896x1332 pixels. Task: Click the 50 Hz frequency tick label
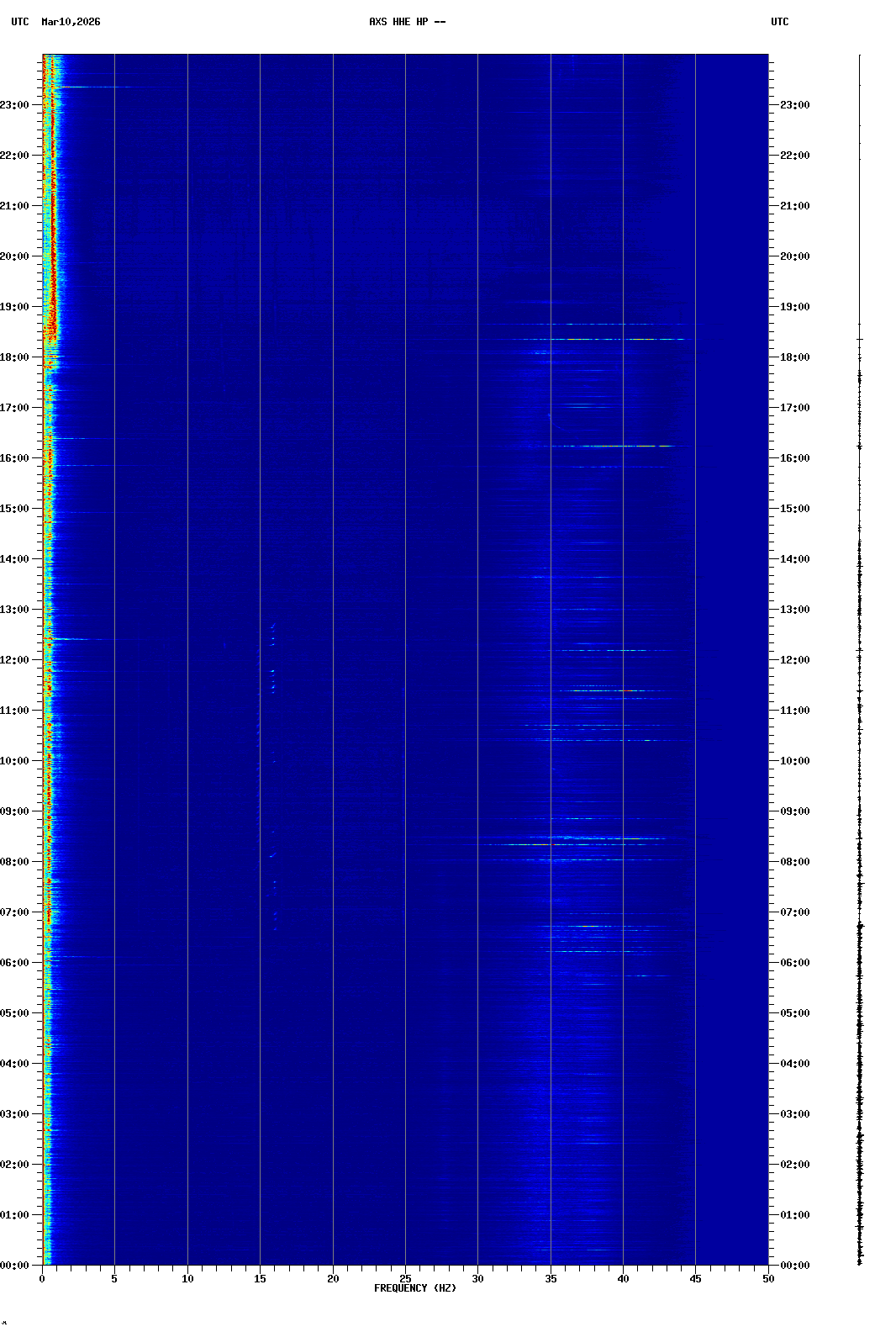(767, 1279)
